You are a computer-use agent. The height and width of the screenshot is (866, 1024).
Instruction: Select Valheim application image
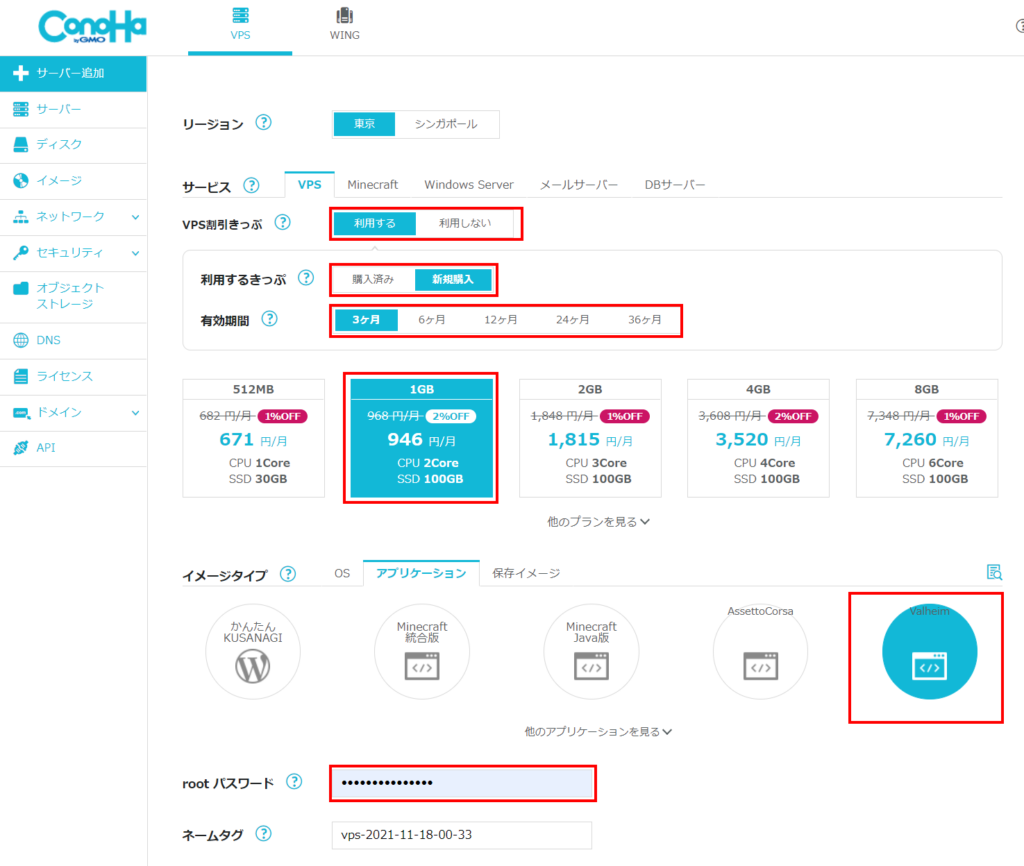(x=929, y=652)
